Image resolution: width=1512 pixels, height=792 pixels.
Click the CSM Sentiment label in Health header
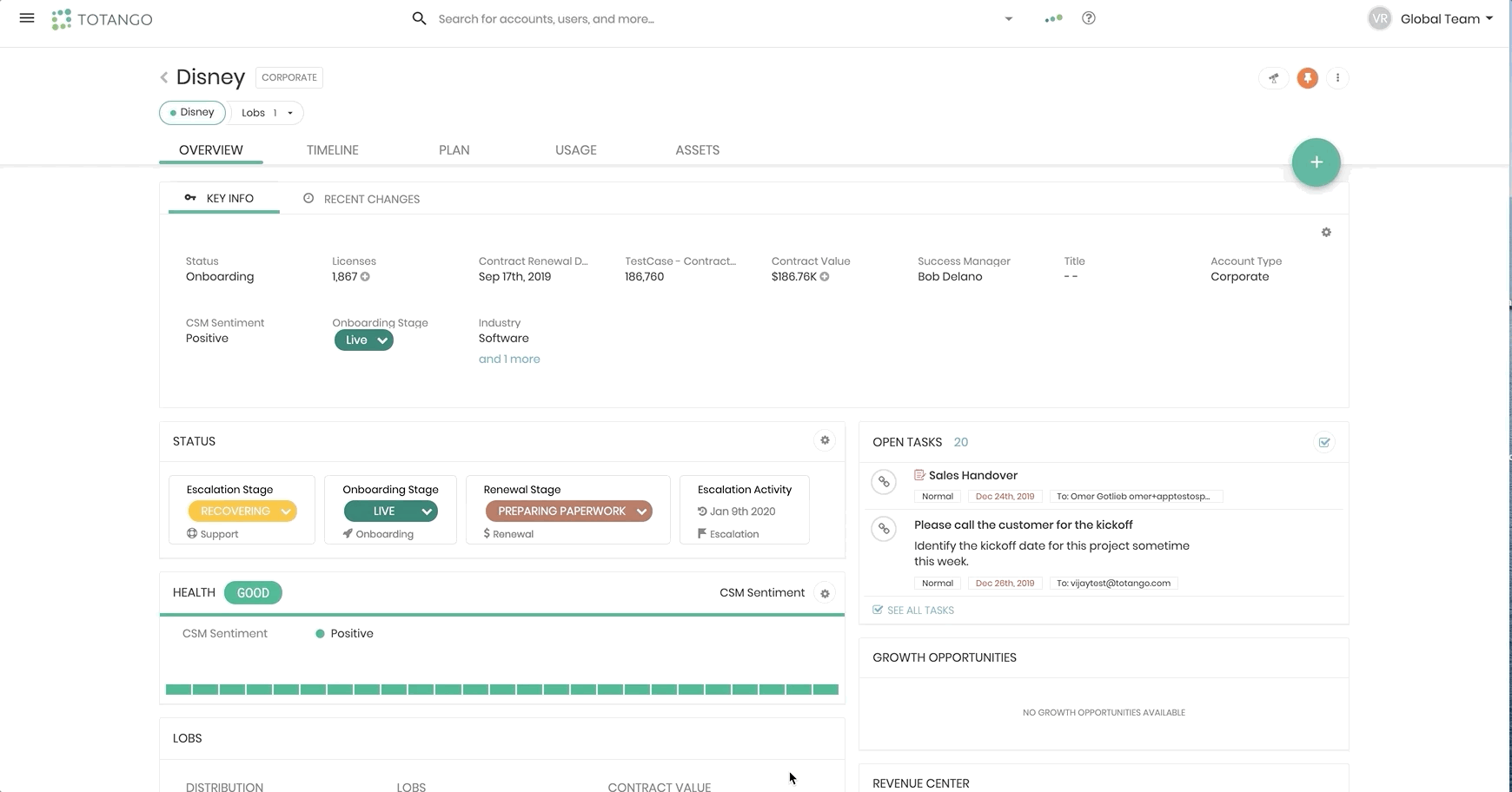[762, 593]
